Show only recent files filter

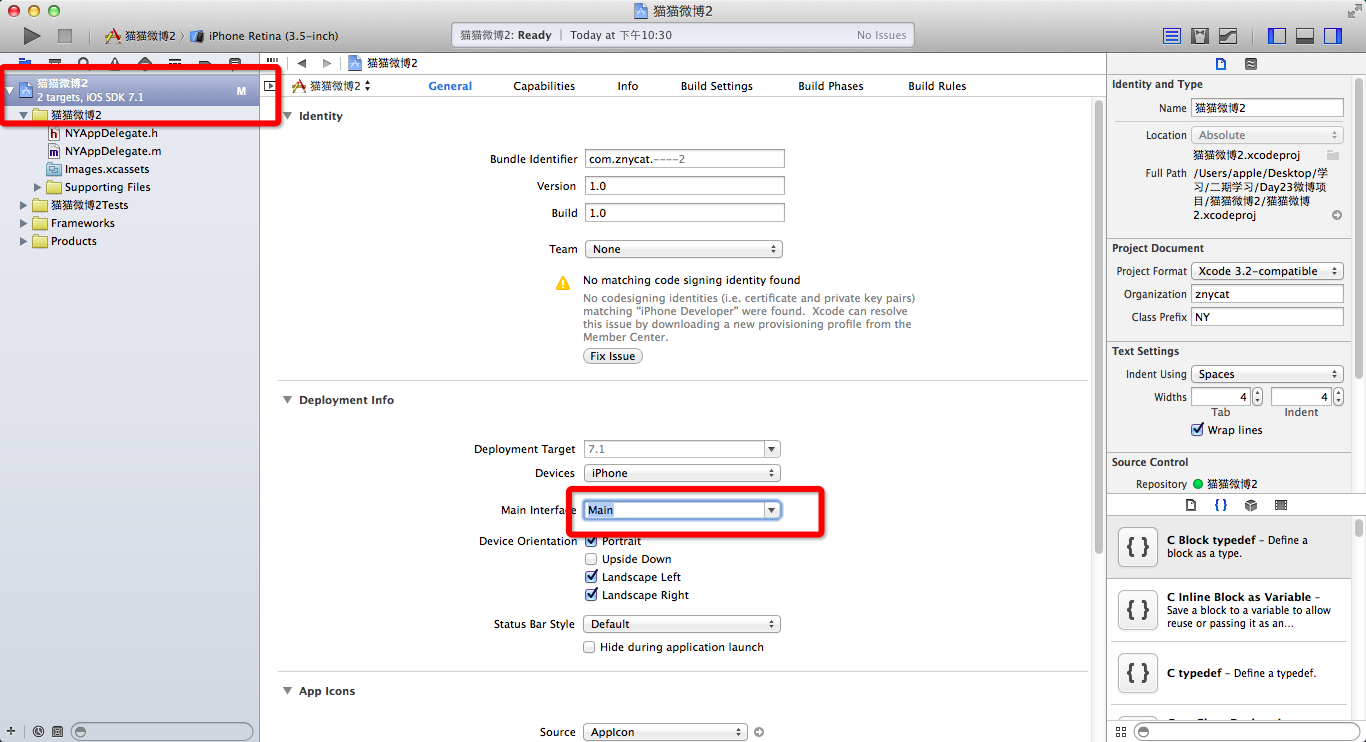click(x=38, y=731)
